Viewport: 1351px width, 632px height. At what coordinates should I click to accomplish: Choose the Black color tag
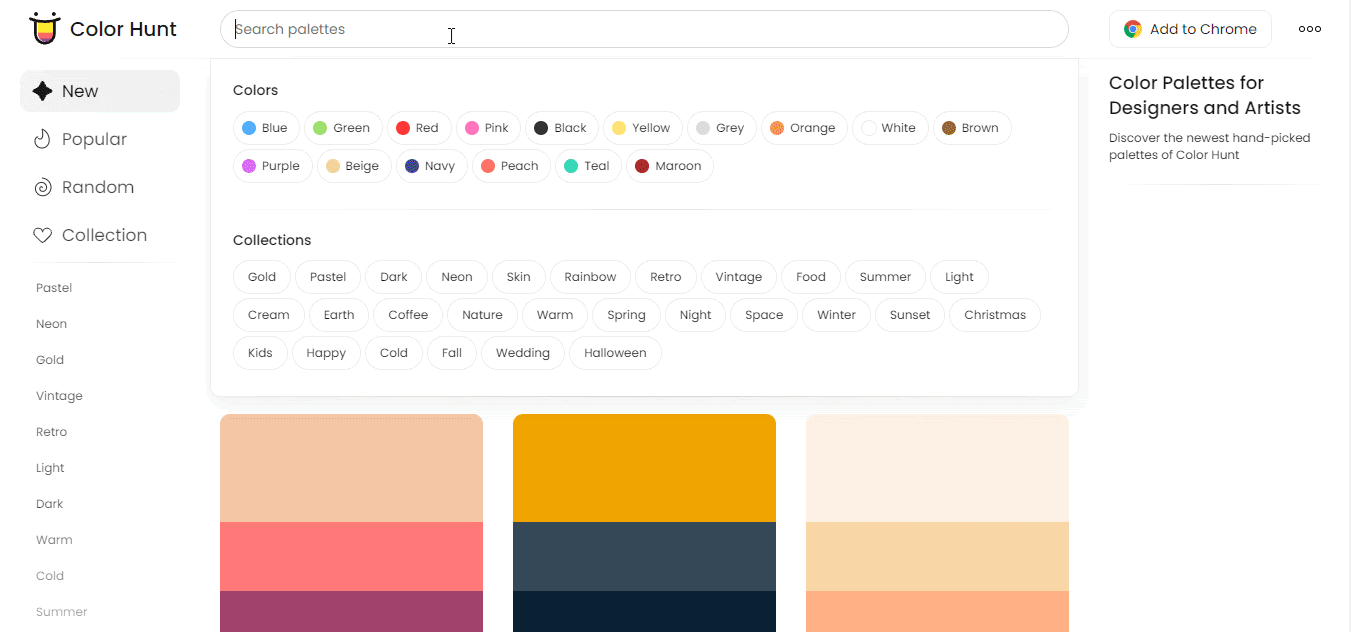tap(562, 128)
